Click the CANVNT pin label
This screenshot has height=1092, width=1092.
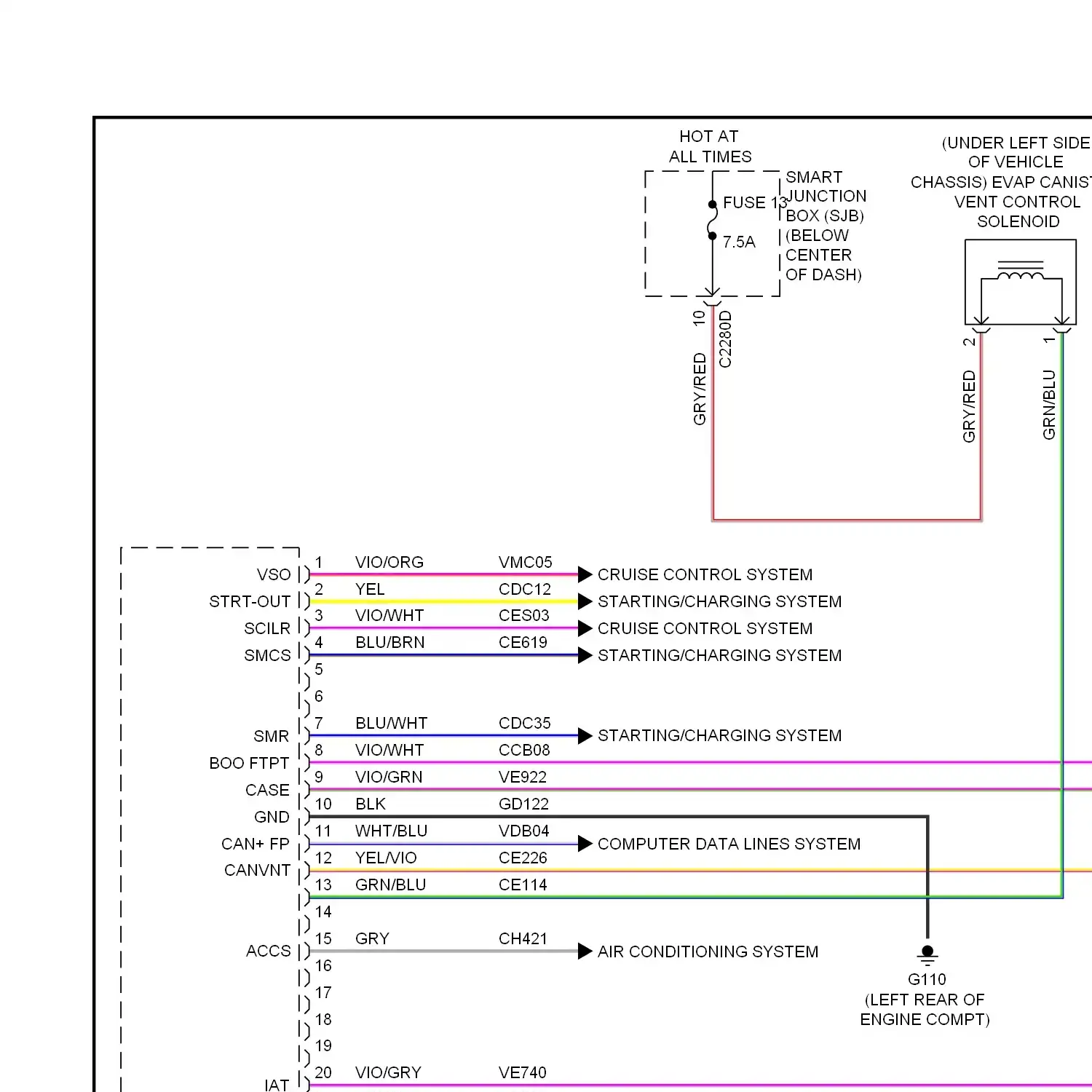(x=258, y=870)
